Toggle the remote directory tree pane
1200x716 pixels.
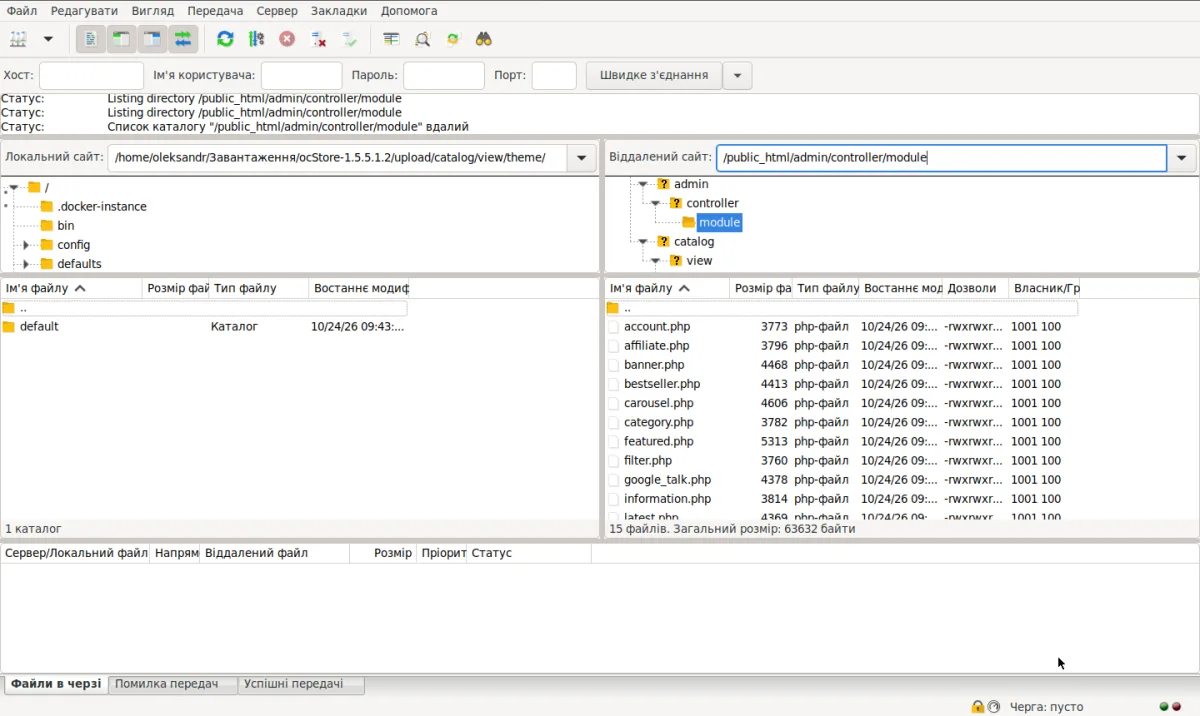[152, 39]
